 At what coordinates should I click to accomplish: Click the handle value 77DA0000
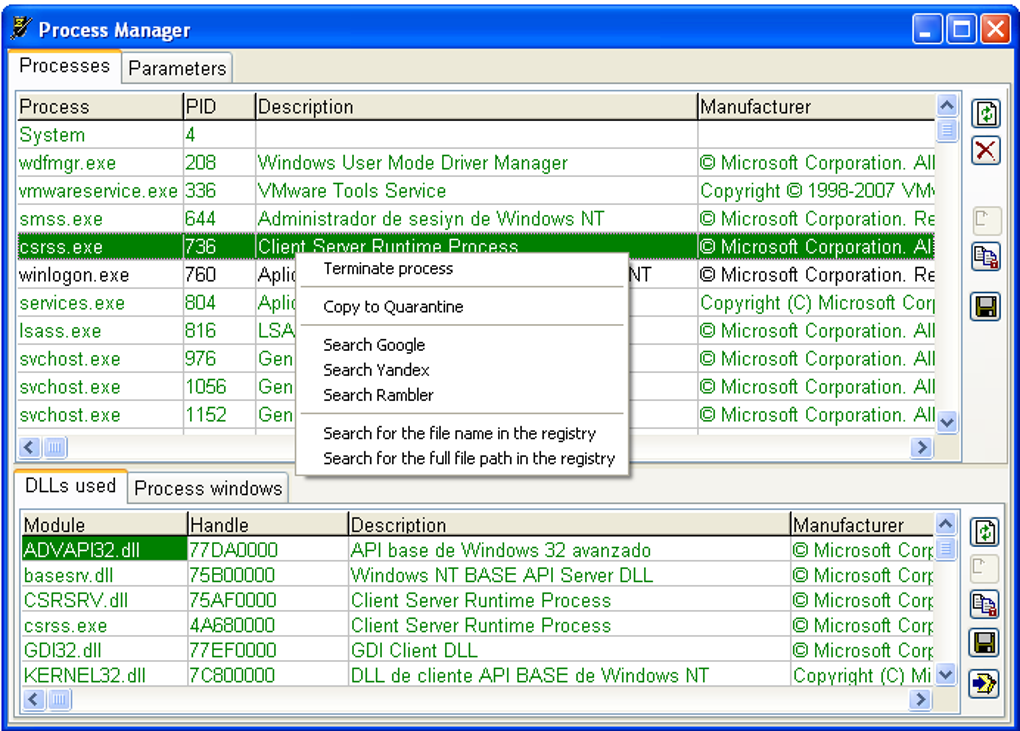pyautogui.click(x=233, y=550)
